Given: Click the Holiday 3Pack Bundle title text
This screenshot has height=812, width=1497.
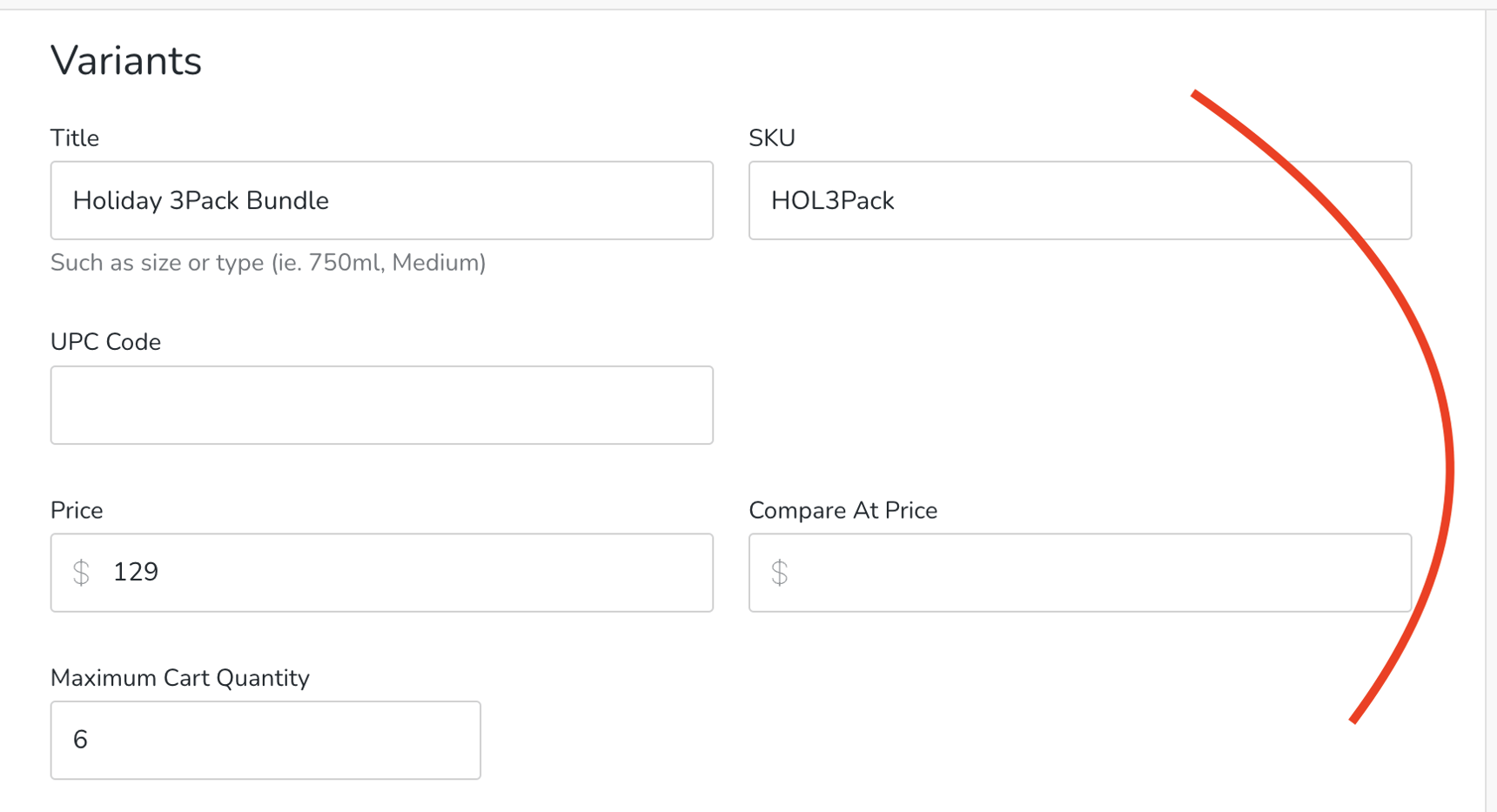Looking at the screenshot, I should pos(202,200).
